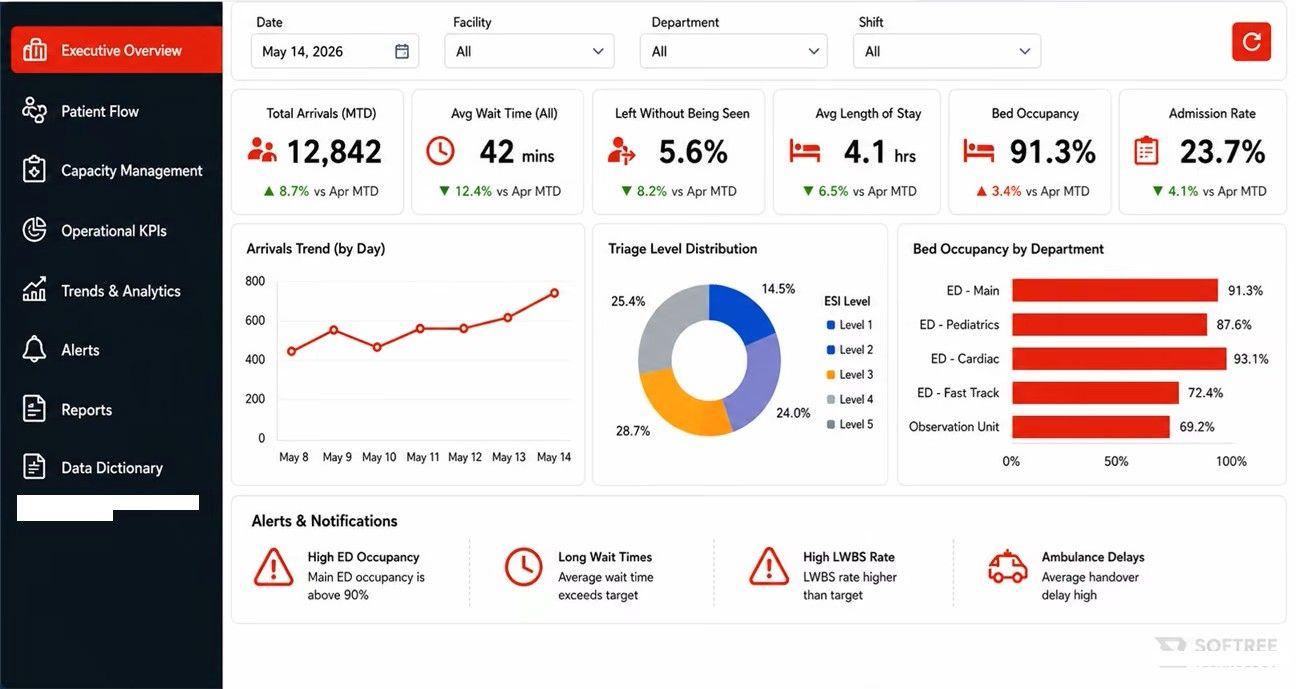Click the 12,842 total arrivals value

334,152
